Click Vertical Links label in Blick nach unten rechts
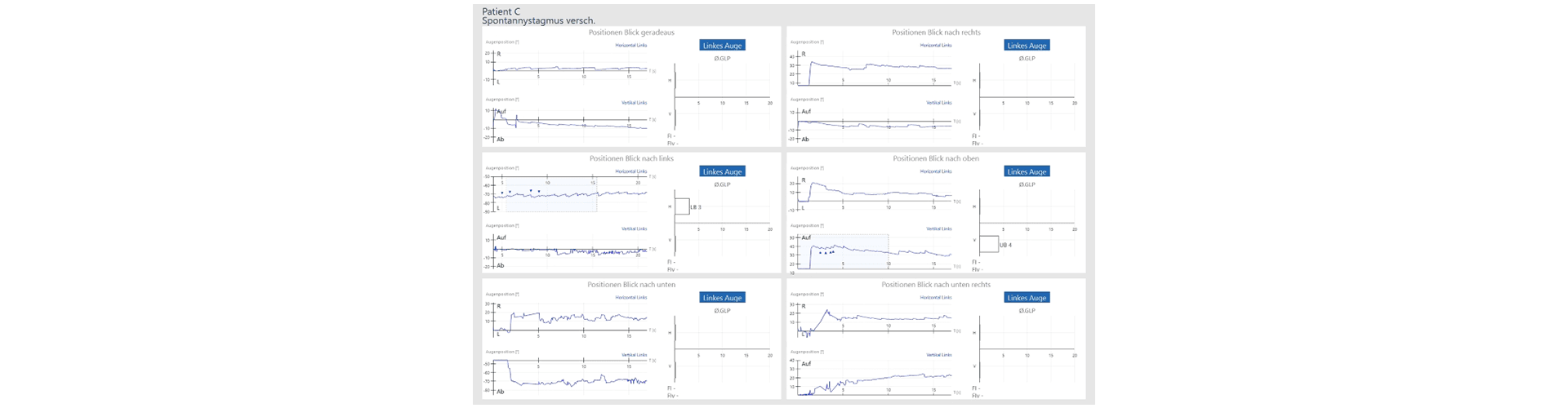The width and height of the screenshot is (1568, 408). (x=938, y=355)
